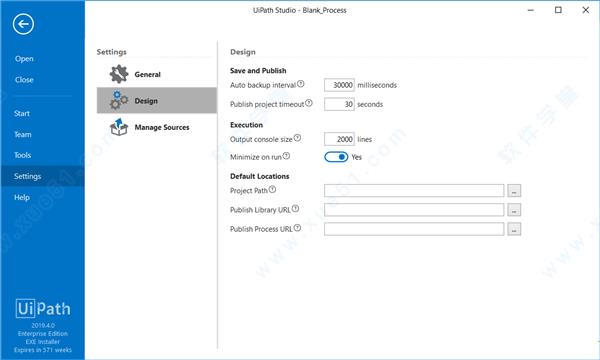Close the UiPath Studio window
The width and height of the screenshot is (600, 360).
(x=586, y=10)
